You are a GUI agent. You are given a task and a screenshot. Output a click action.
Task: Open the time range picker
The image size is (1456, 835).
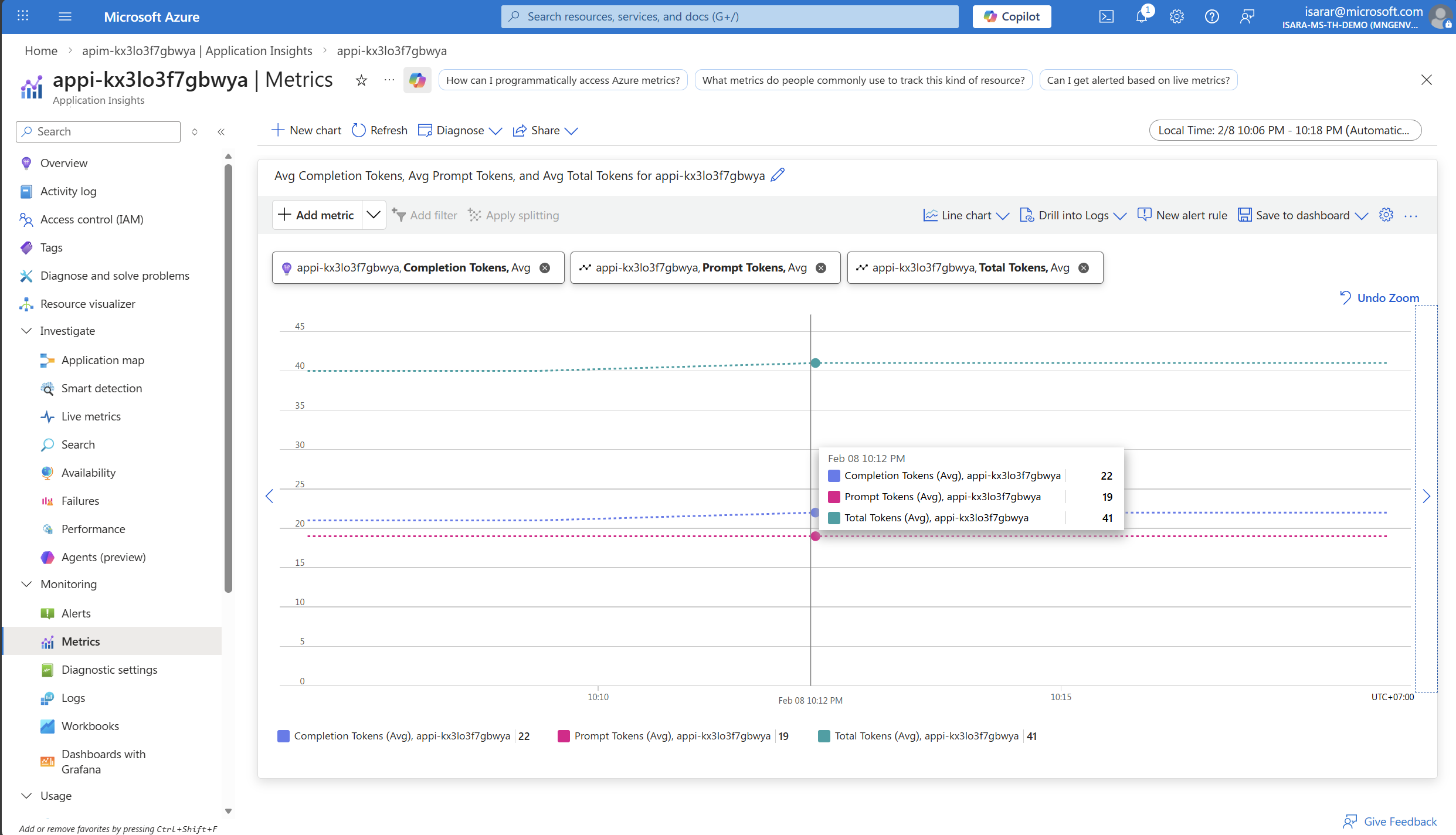[x=1285, y=130]
